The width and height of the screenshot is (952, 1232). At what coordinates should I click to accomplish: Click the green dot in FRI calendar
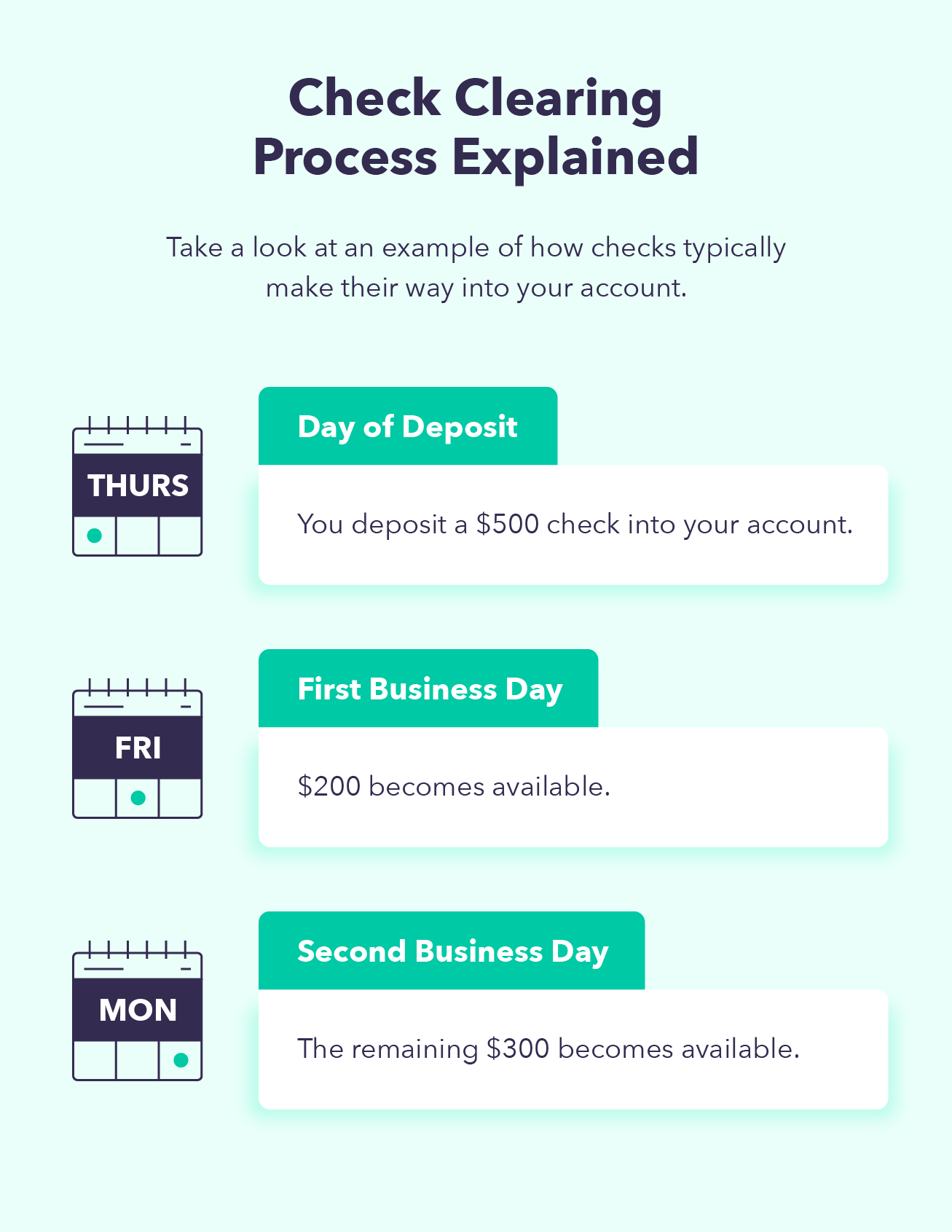[138, 798]
